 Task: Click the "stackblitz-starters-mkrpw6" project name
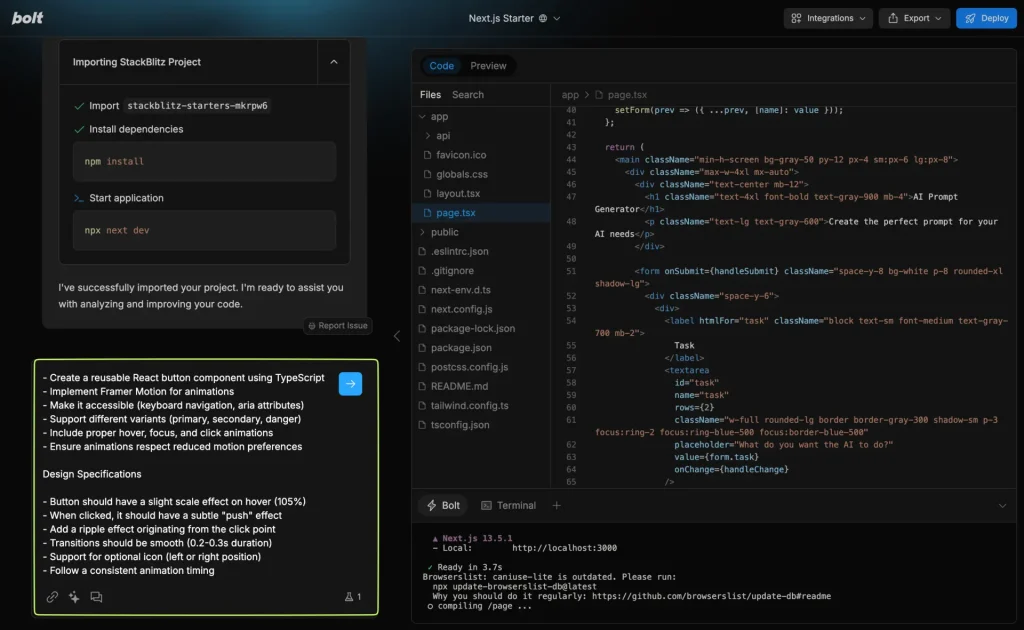click(x=197, y=106)
